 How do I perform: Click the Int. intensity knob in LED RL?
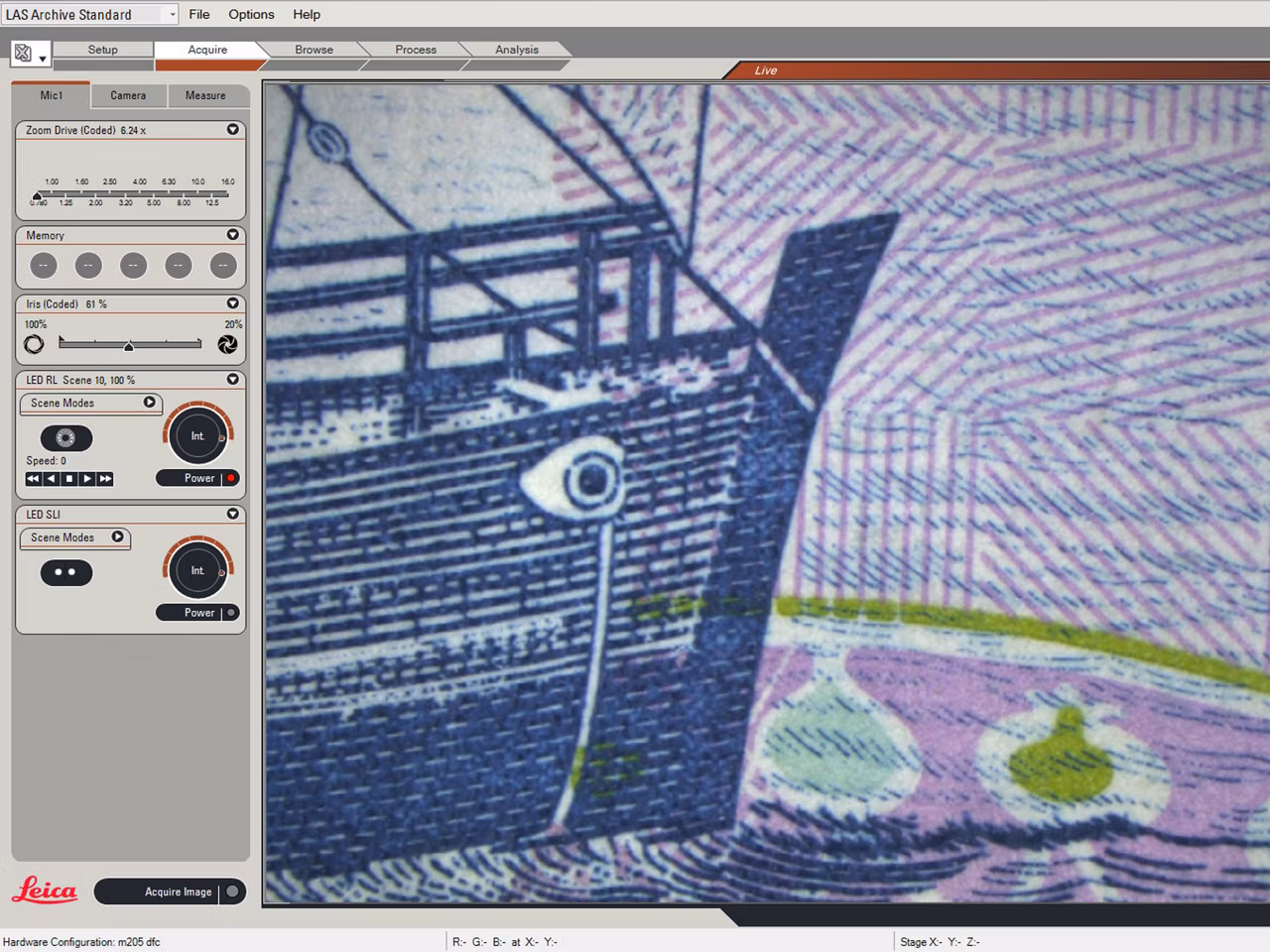[x=197, y=435]
